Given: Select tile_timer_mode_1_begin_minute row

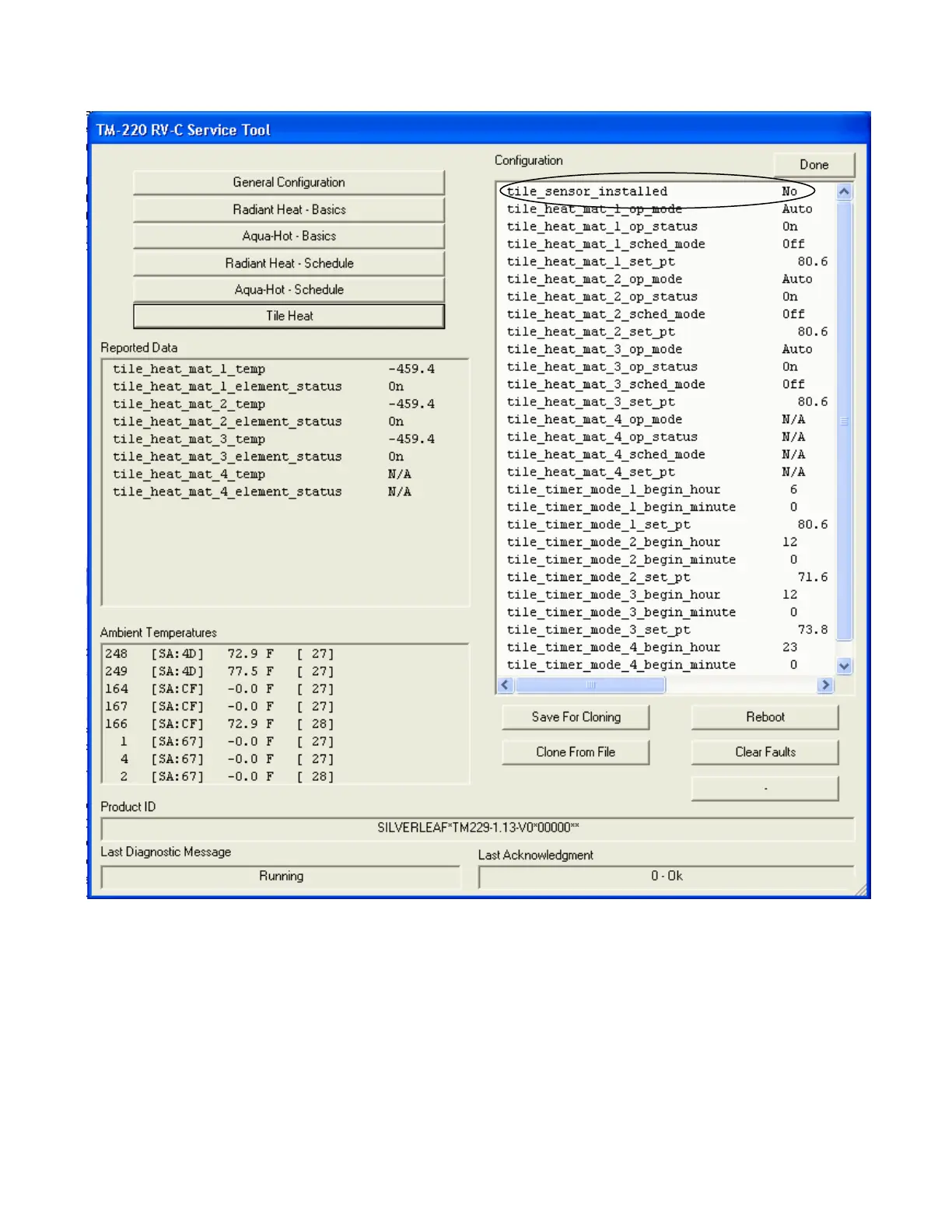Looking at the screenshot, I should pos(666,507).
